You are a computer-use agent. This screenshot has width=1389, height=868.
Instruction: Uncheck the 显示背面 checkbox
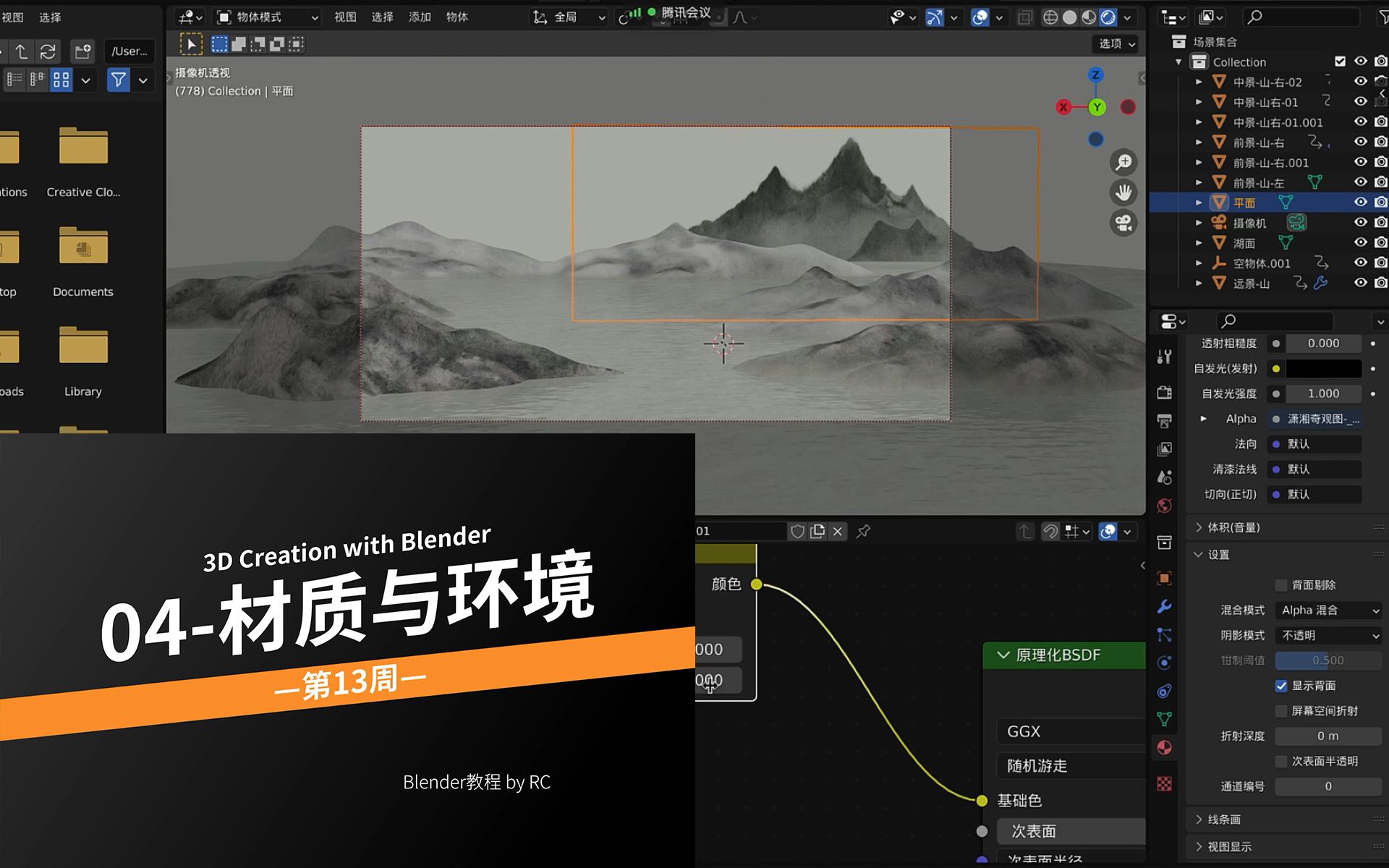(x=1282, y=686)
